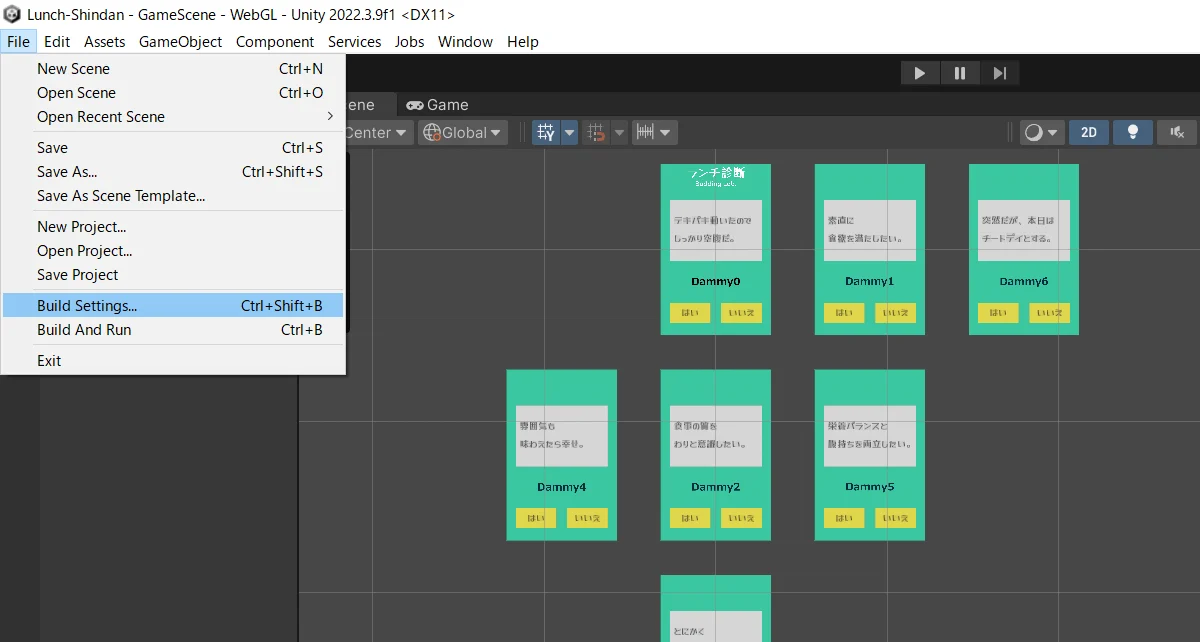Toggle the scene grid visibility icon

[546, 133]
